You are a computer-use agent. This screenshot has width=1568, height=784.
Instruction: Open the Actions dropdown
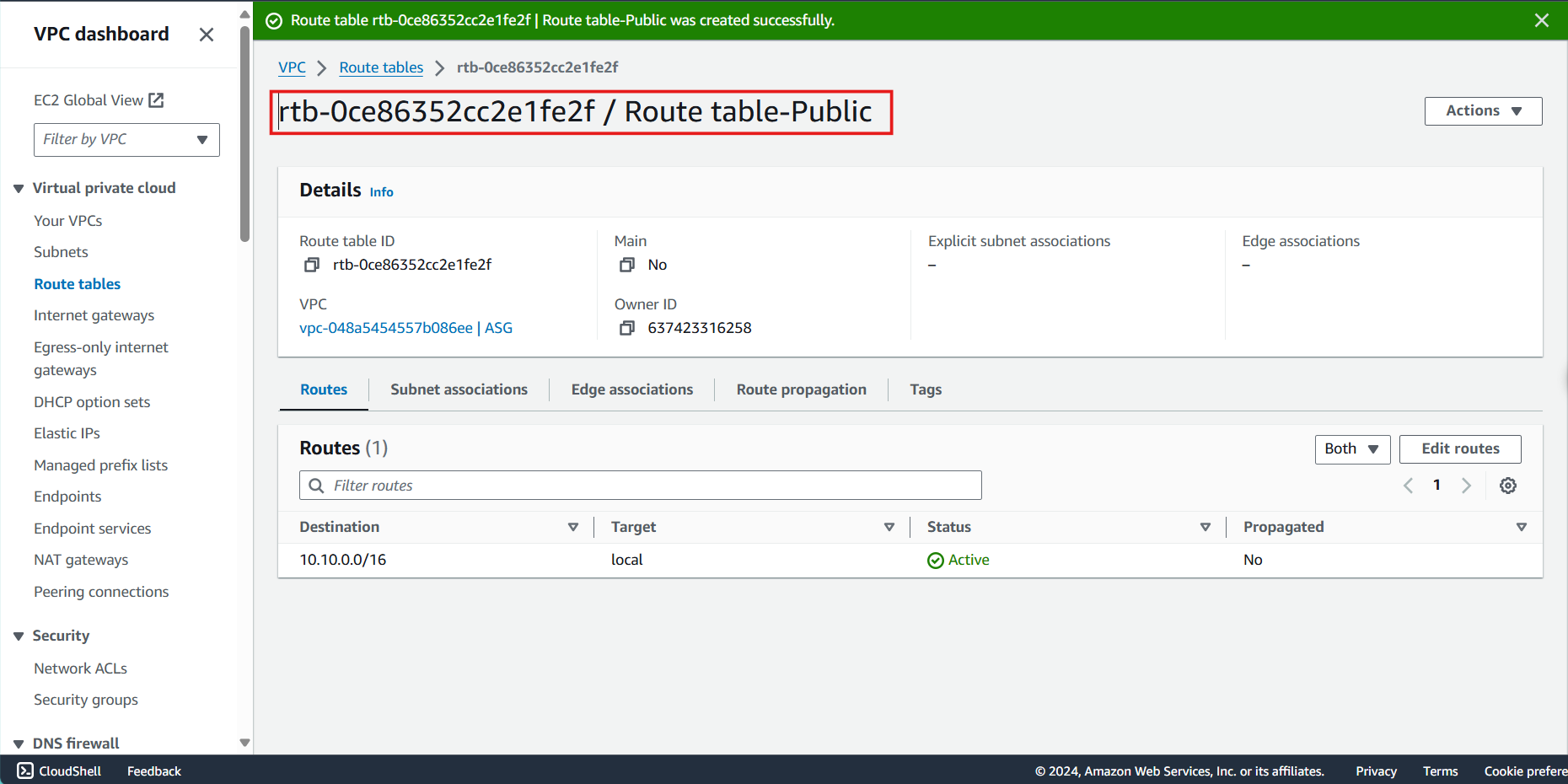(x=1482, y=110)
